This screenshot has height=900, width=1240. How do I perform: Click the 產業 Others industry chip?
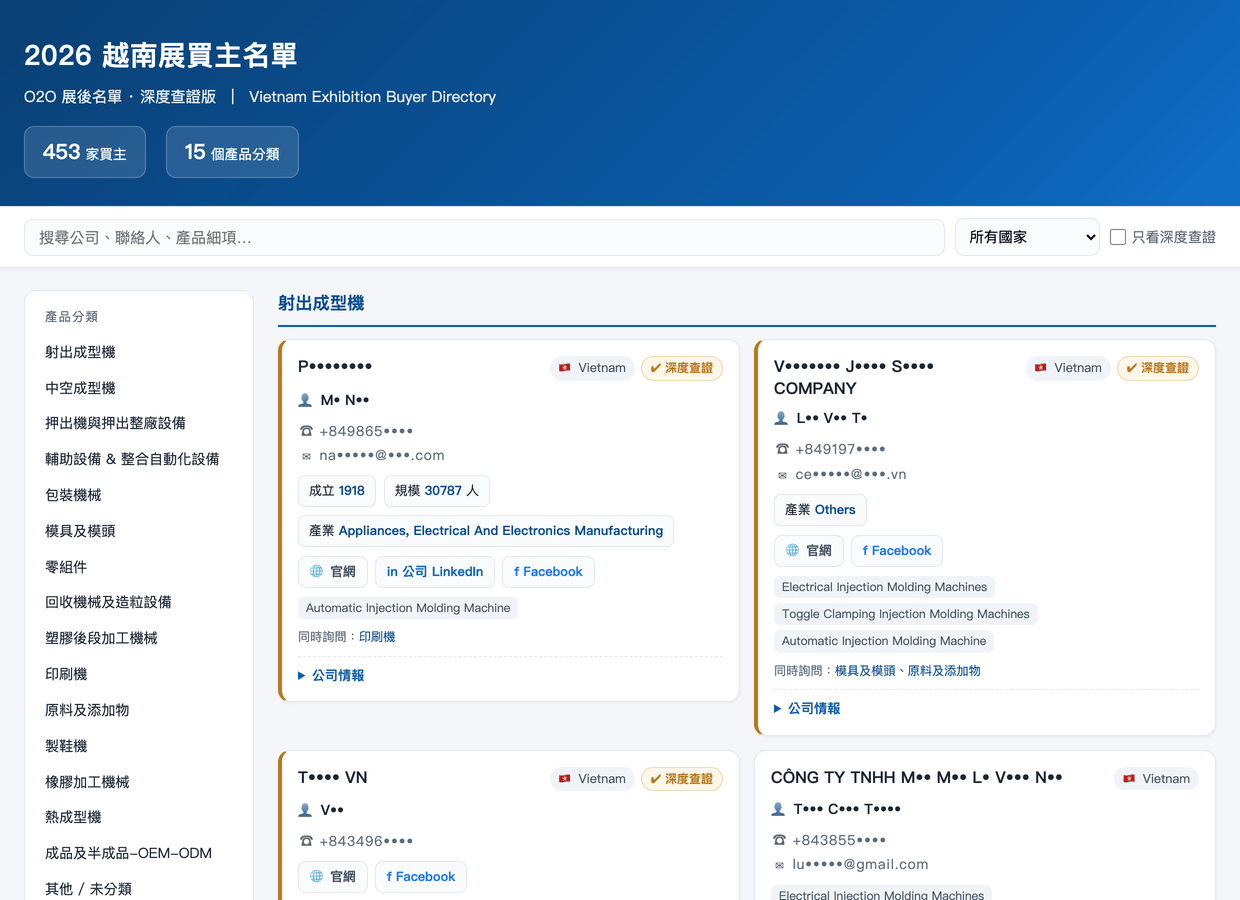[x=820, y=510]
